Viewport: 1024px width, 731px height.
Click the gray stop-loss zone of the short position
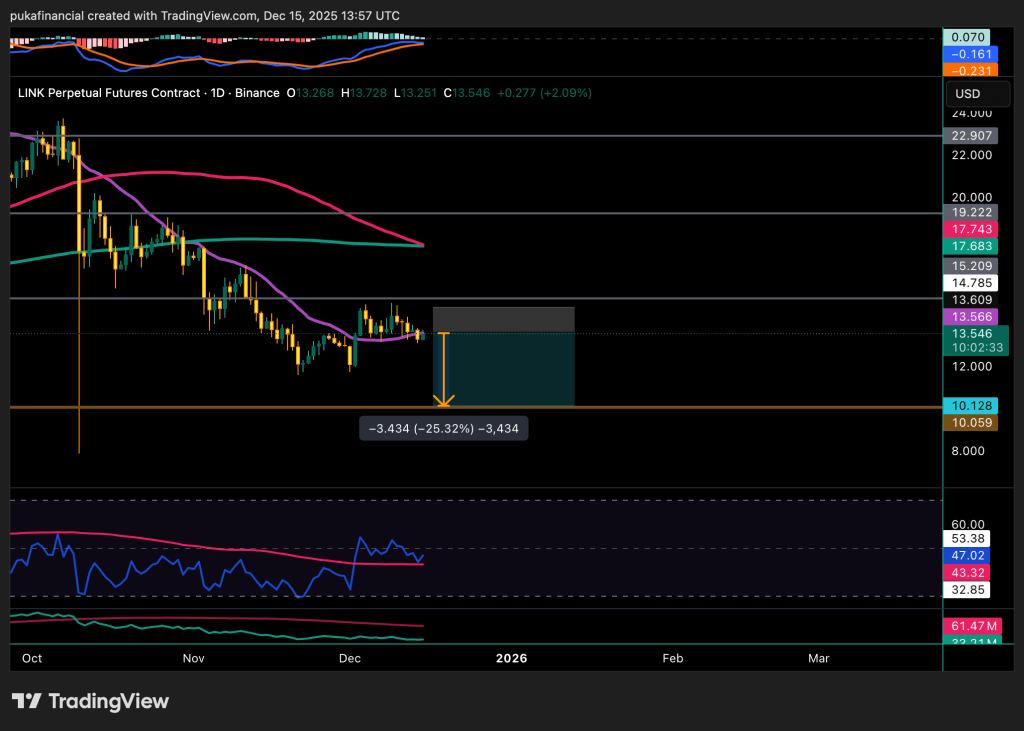point(503,319)
